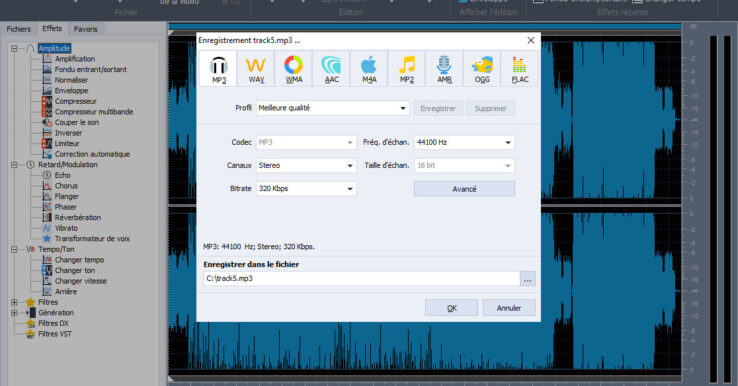Click the Fondu entrant/sortant effect icon
Image resolution: width=738 pixels, height=386 pixels.
[47, 69]
